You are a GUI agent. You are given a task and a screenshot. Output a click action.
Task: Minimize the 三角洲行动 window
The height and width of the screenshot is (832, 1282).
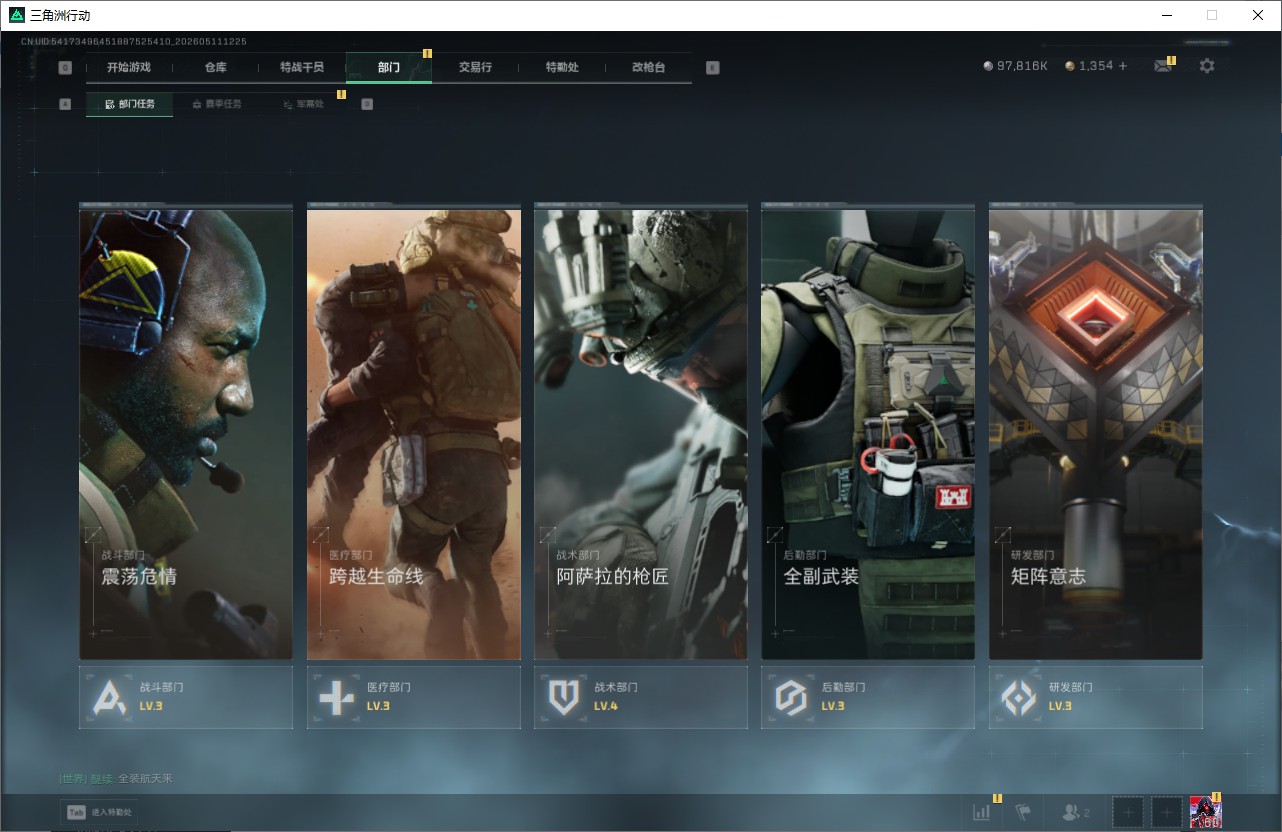(x=1166, y=15)
